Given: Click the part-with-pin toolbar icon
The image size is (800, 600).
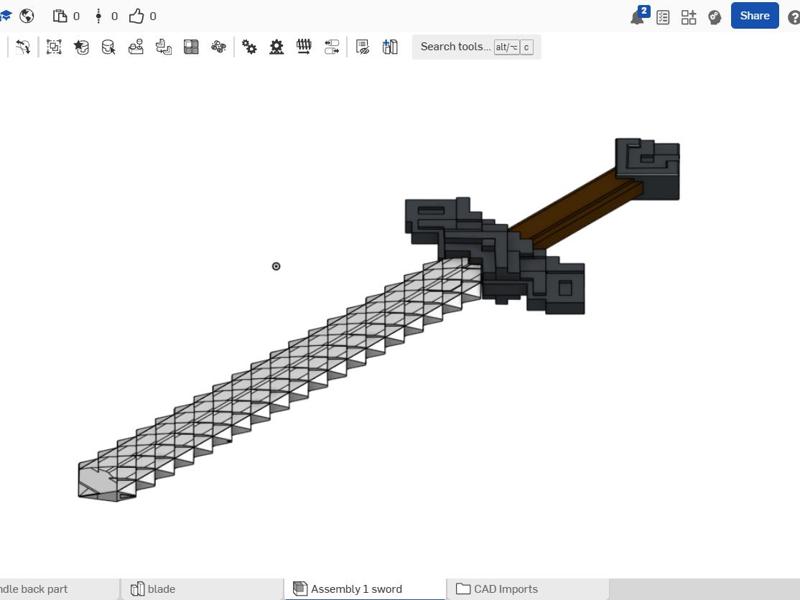Looking at the screenshot, I should (136, 47).
